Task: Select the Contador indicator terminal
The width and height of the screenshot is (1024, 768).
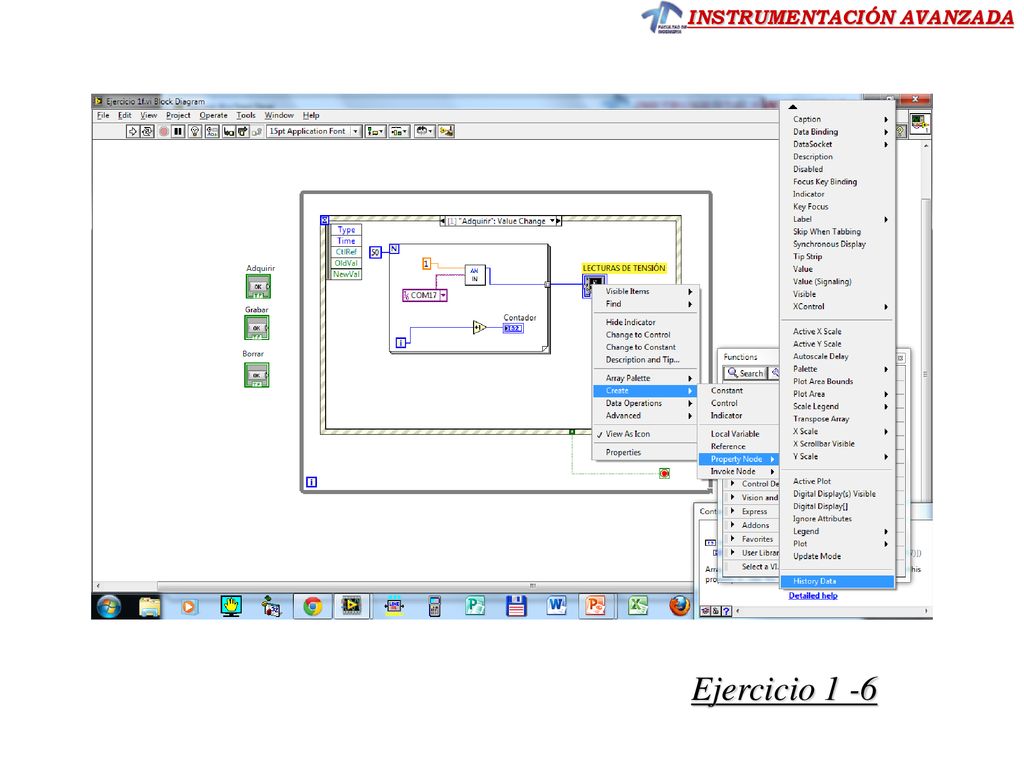Action: coord(513,328)
